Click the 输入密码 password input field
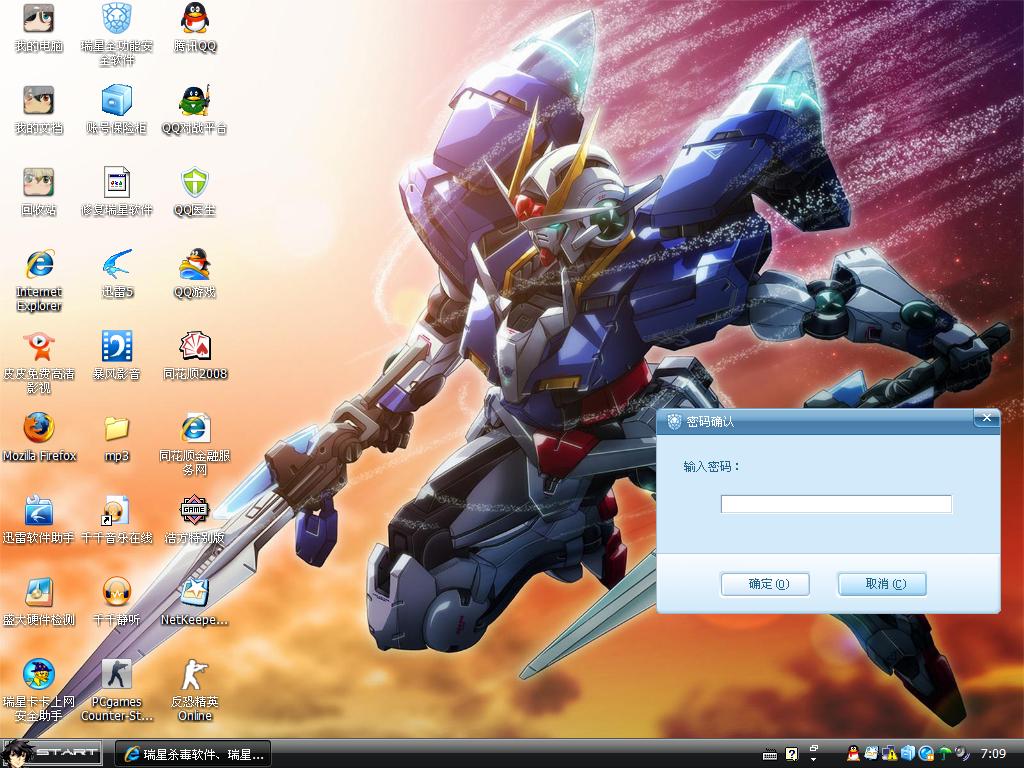The height and width of the screenshot is (768, 1024). [836, 504]
